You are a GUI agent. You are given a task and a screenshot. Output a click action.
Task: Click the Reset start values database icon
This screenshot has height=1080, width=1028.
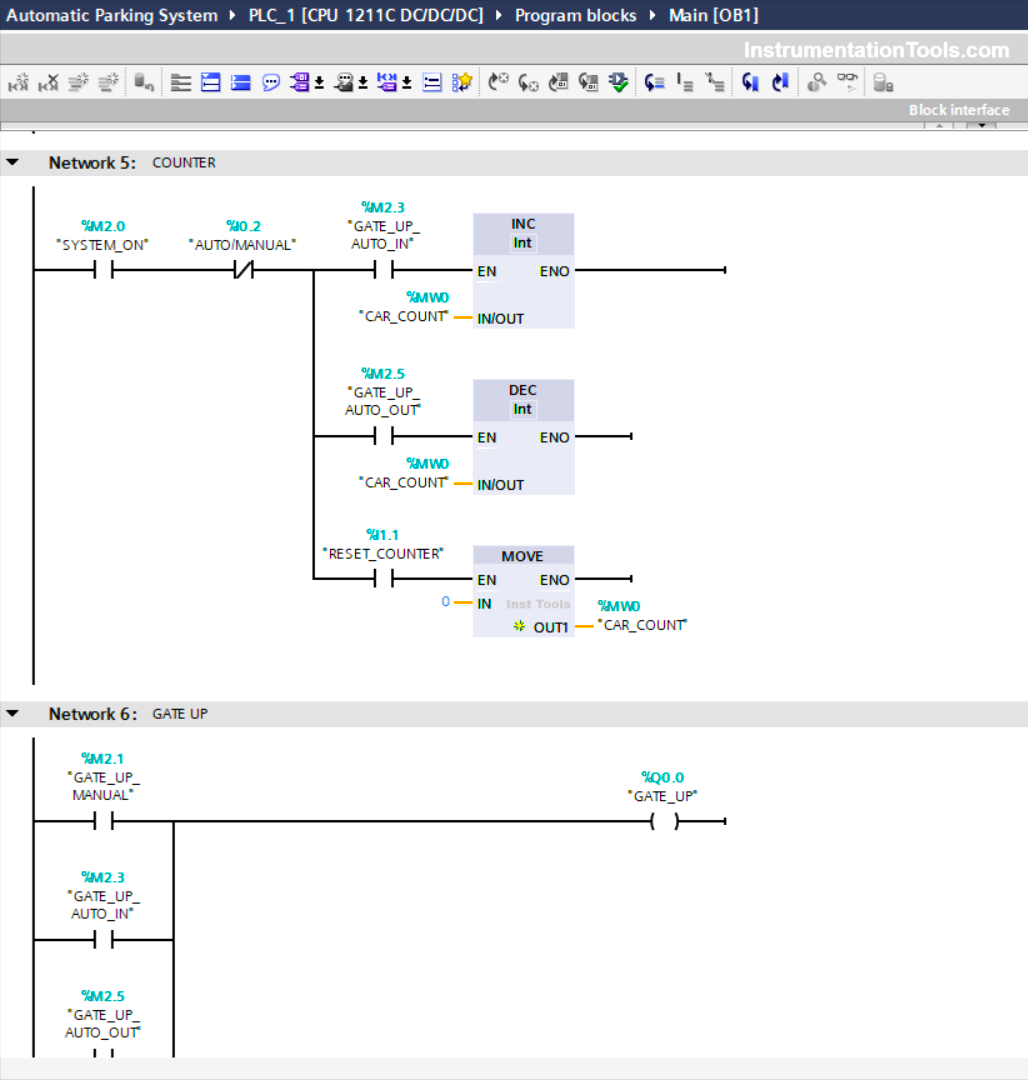click(143, 83)
